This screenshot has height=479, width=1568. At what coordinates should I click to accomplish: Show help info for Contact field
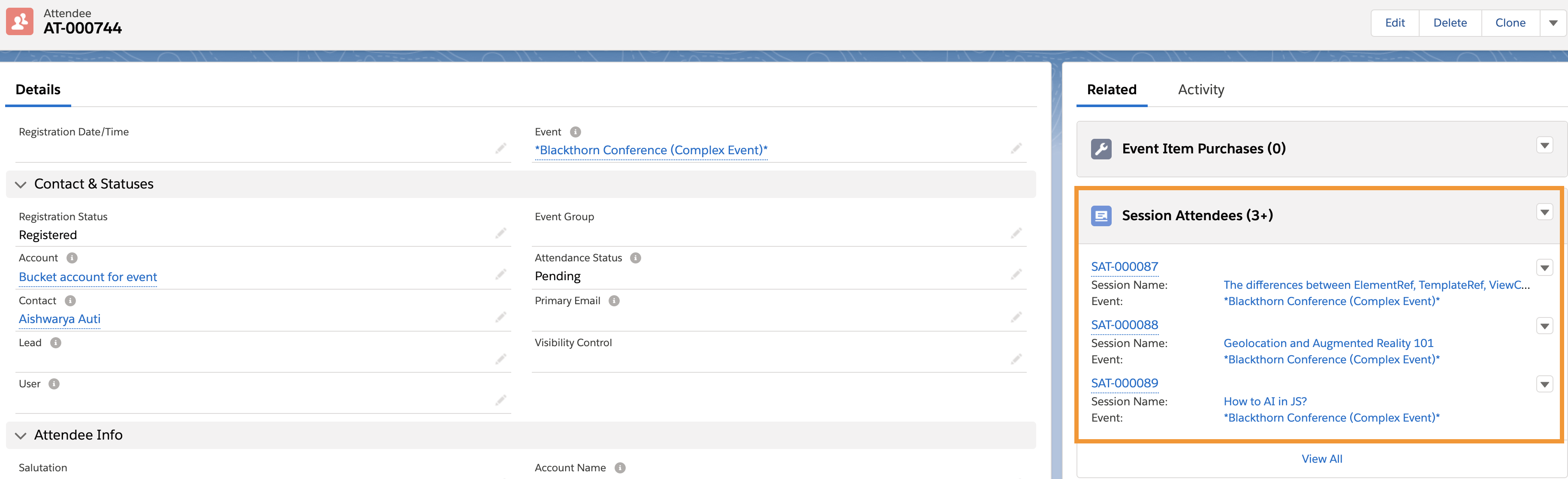(x=70, y=300)
